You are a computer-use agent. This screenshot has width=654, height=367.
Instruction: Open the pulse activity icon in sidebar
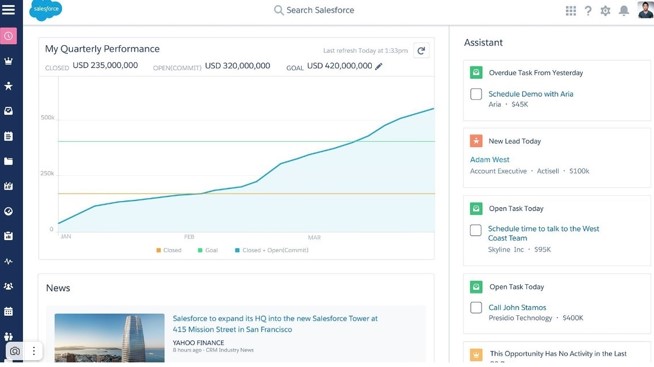[x=8, y=261]
